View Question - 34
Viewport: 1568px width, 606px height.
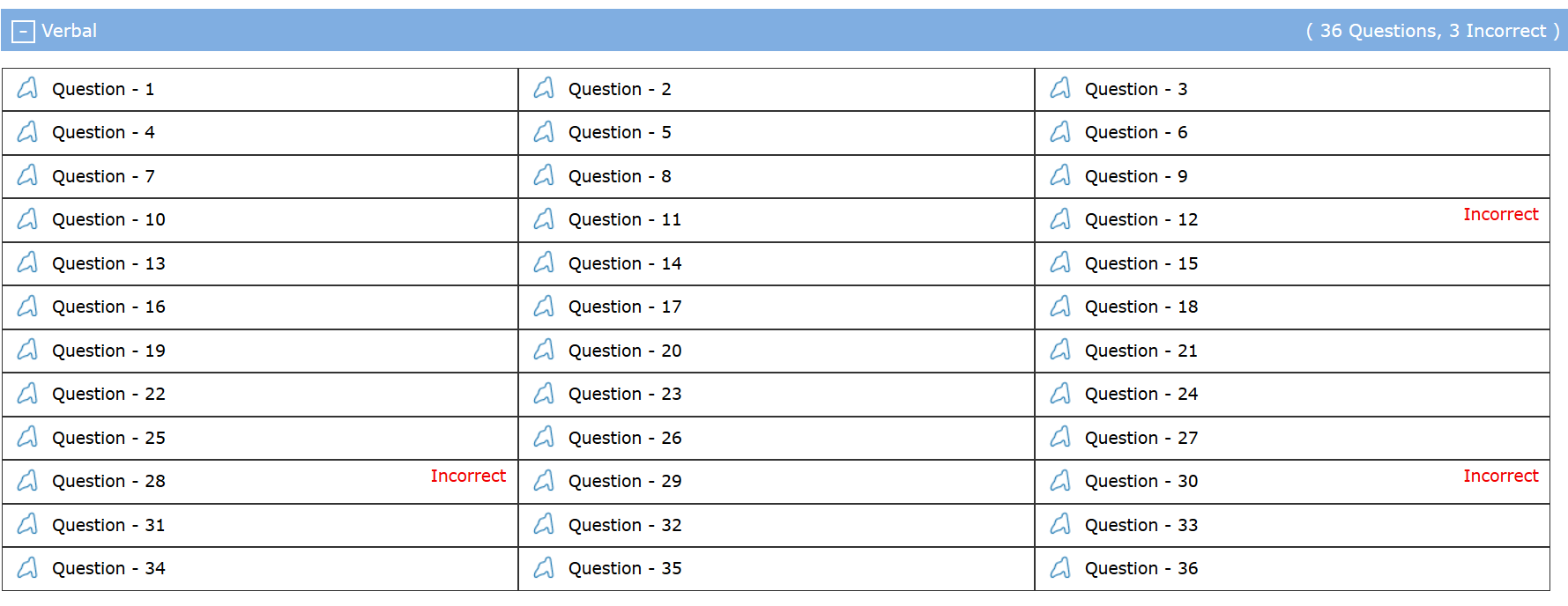coord(108,568)
